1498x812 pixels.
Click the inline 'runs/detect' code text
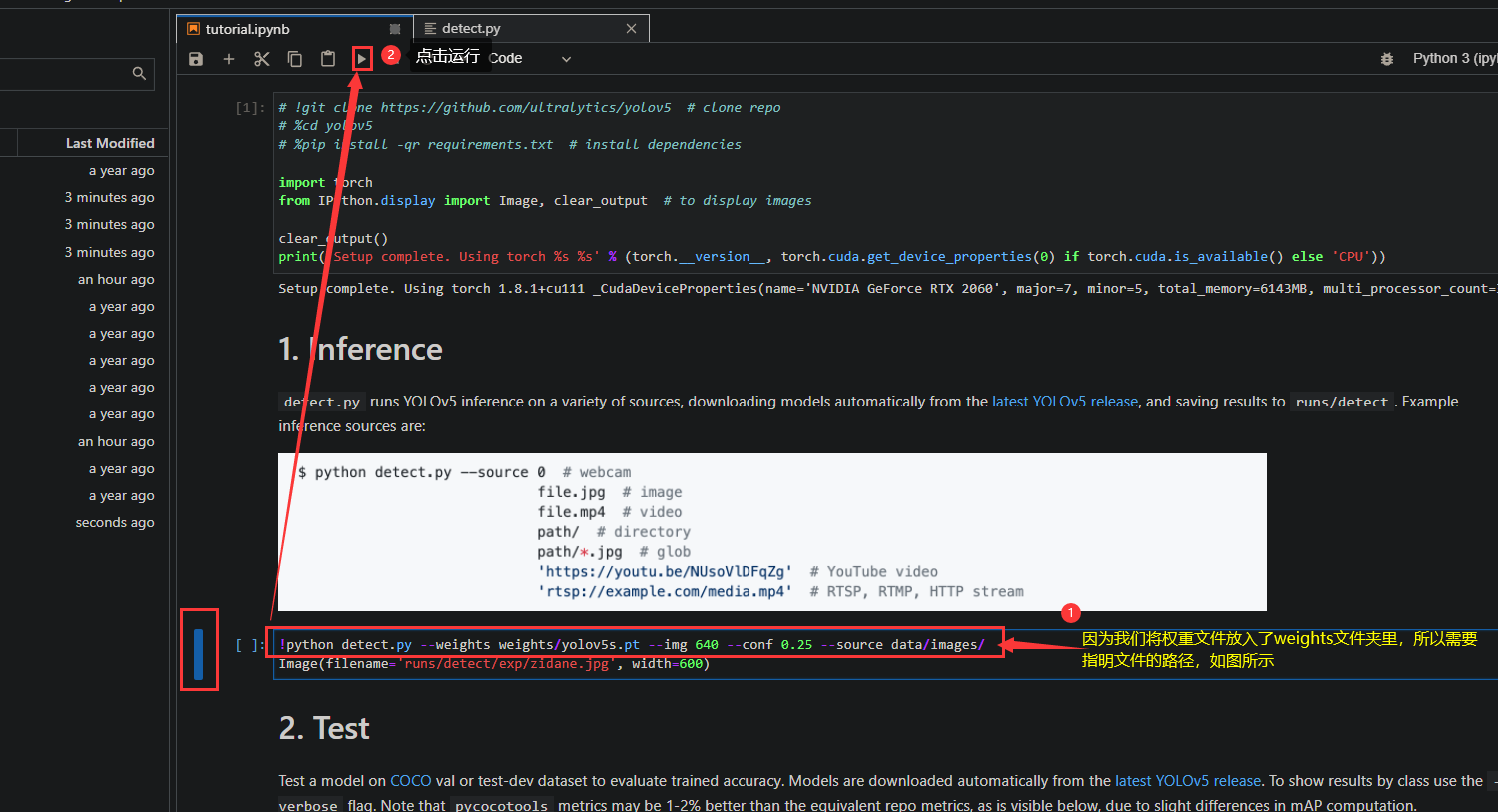pyautogui.click(x=1342, y=402)
